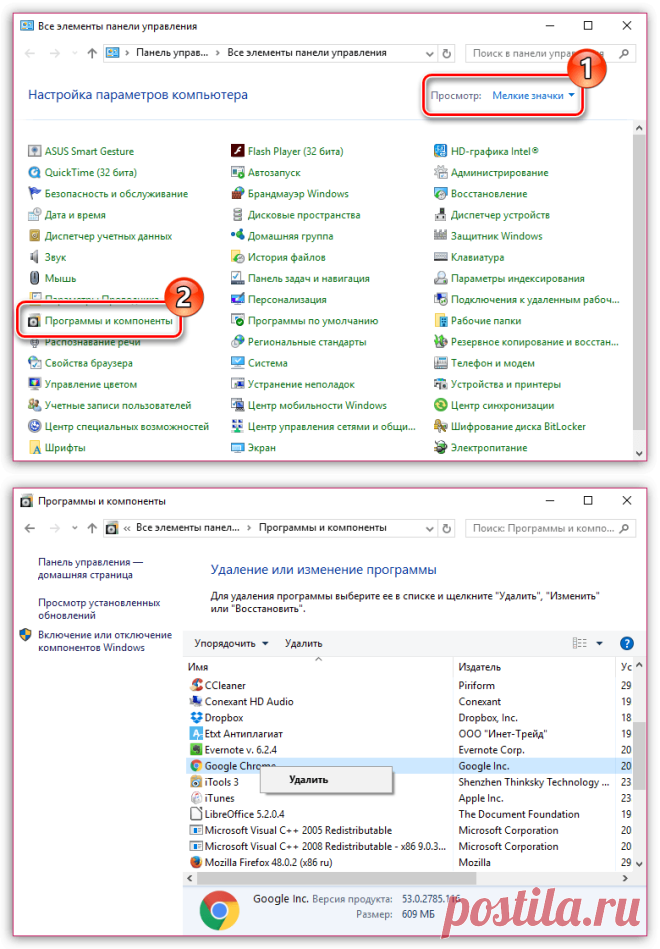
Task: Open Просмотр установленных обновлений link
Action: (99, 609)
